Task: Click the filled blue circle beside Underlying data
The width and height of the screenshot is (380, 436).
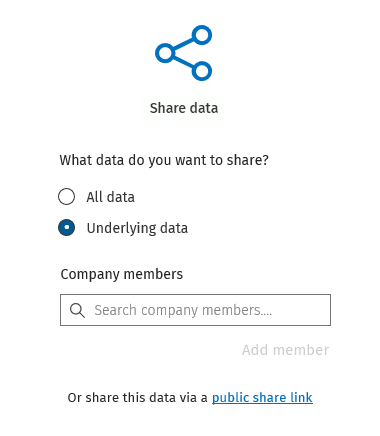Action: [66, 228]
